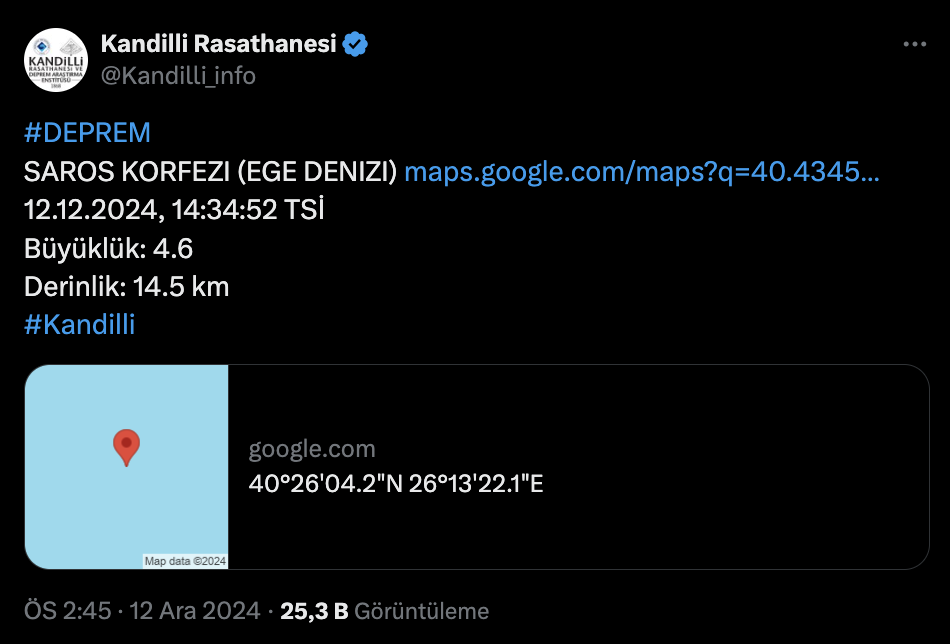Click the Map data ©2024 attribution label
This screenshot has width=950, height=644.
pos(185,561)
